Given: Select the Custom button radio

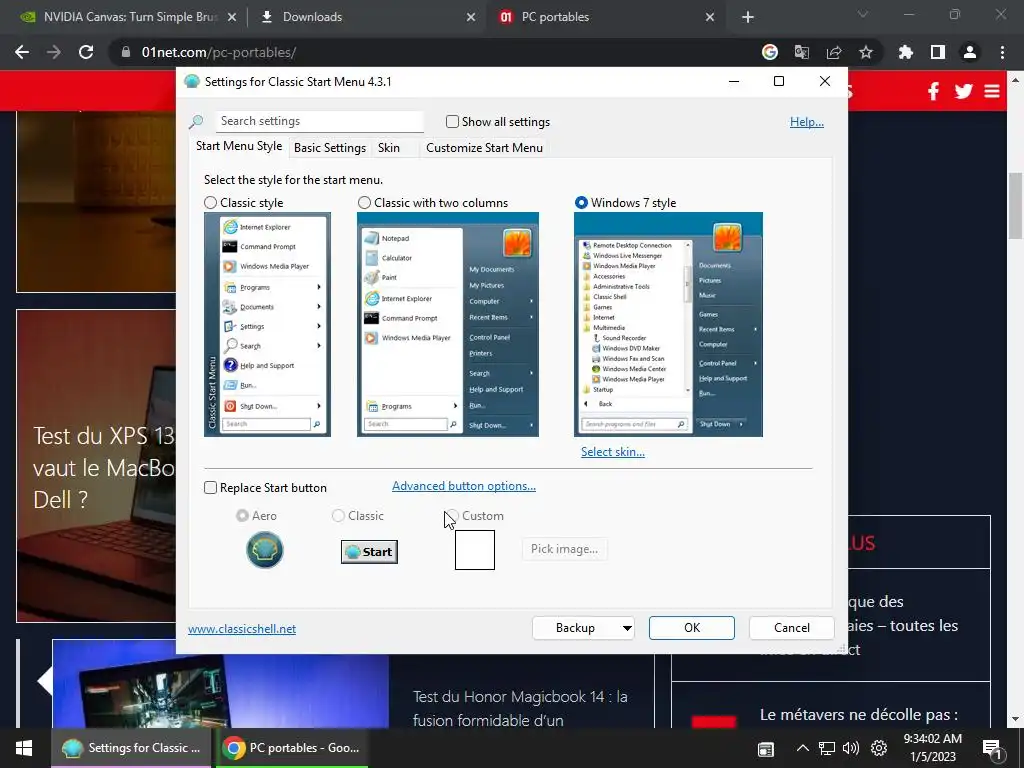Looking at the screenshot, I should point(452,516).
